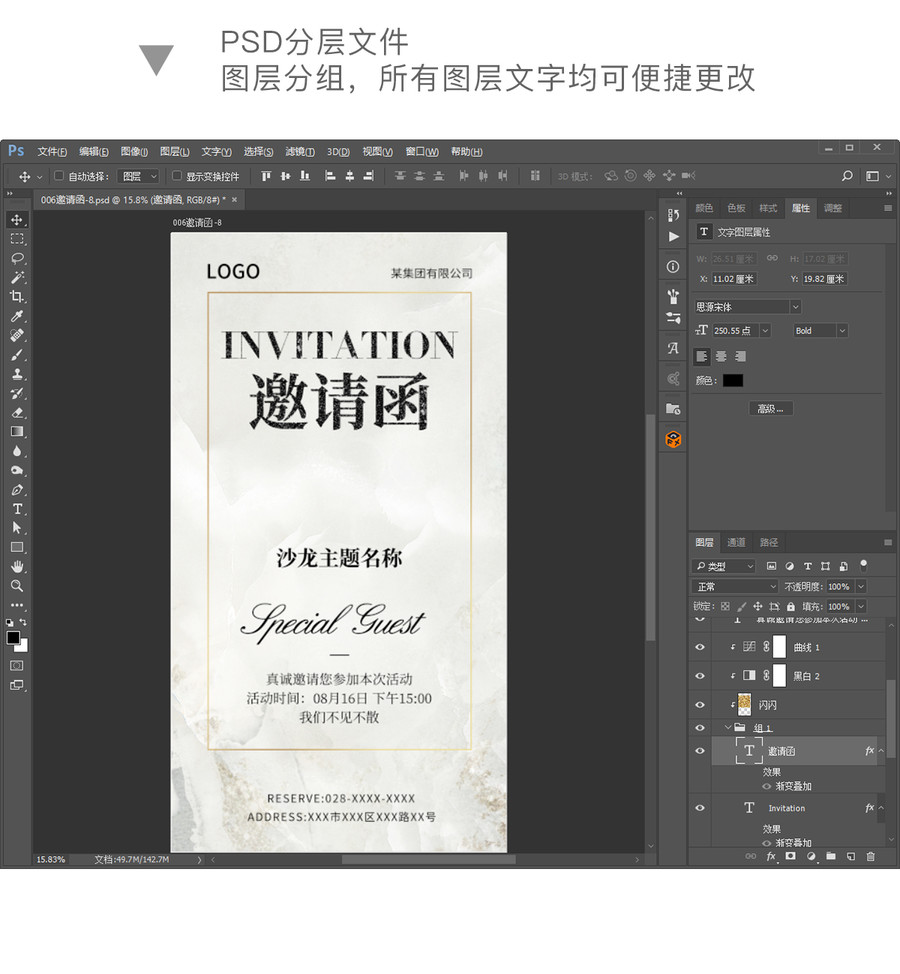Click the X position 11.02 厘米 field
Image resolution: width=900 pixels, height=974 pixels.
734,279
